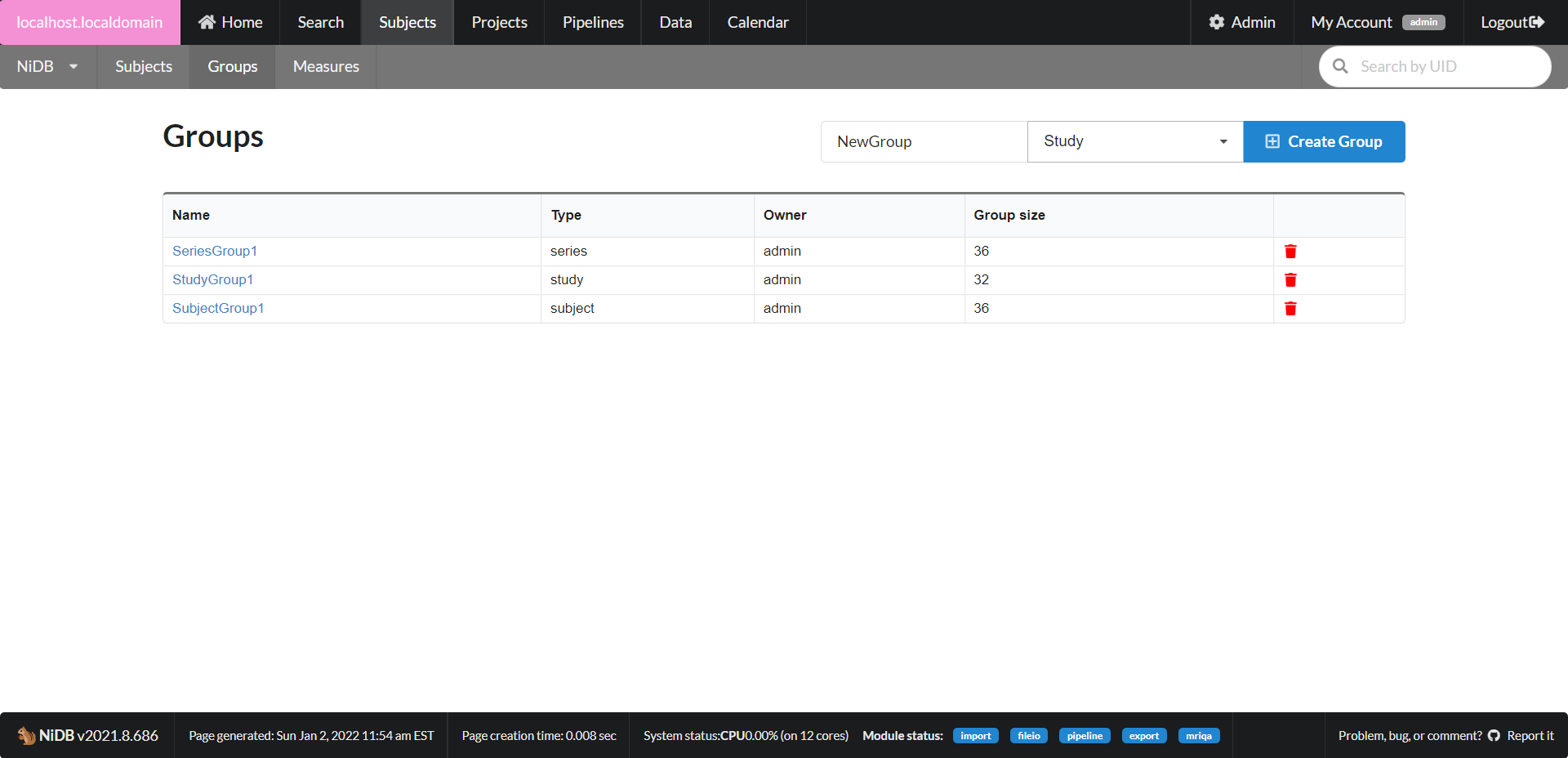Viewport: 1568px width, 758px height.
Task: Click the Create Group button
Action: [x=1324, y=141]
